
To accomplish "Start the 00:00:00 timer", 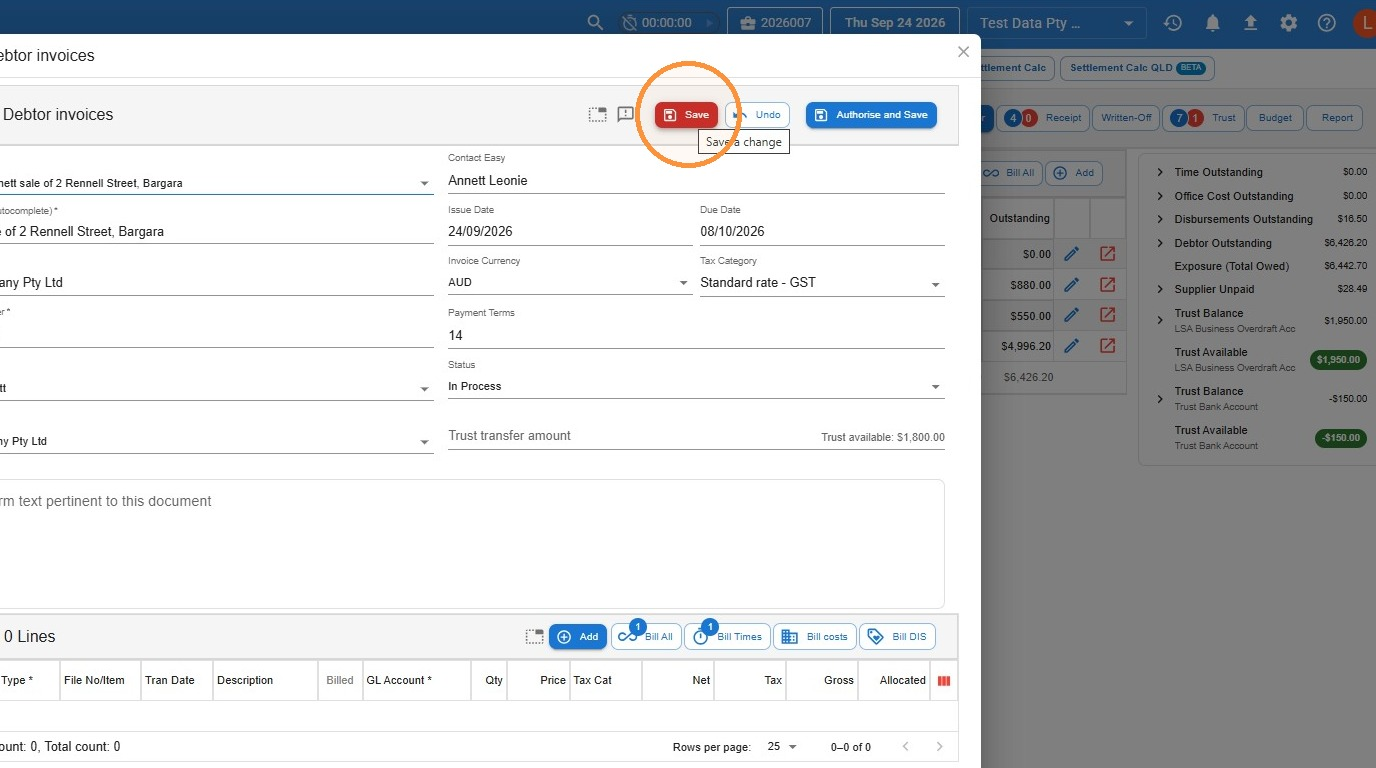I will [x=710, y=23].
